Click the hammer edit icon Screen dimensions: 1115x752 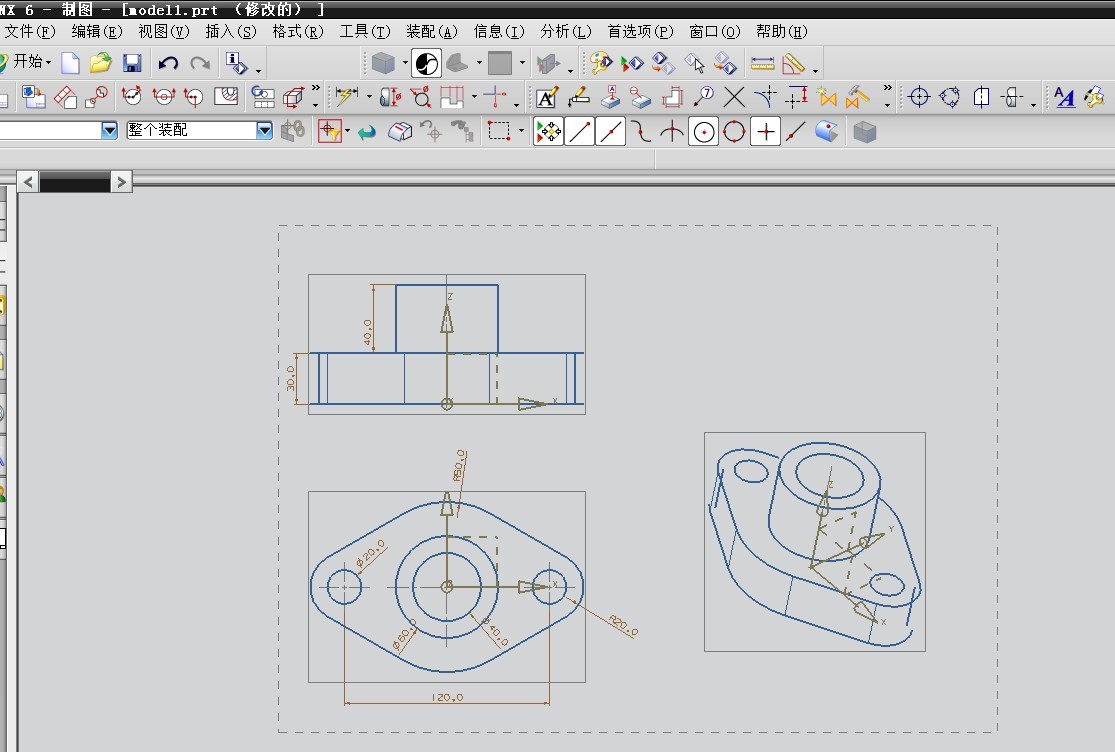(x=857, y=97)
